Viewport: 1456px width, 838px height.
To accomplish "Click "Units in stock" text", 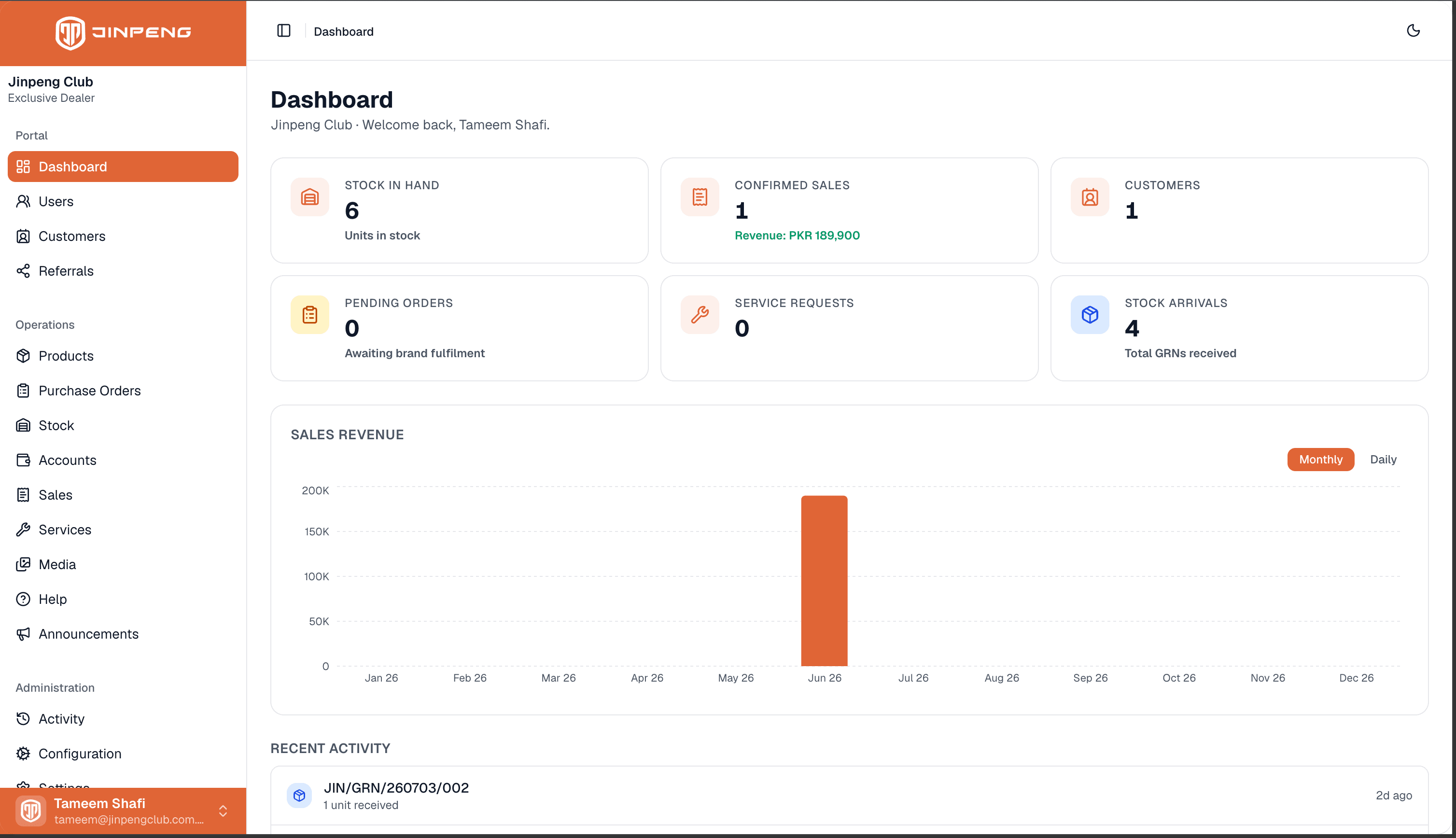I will coord(382,236).
